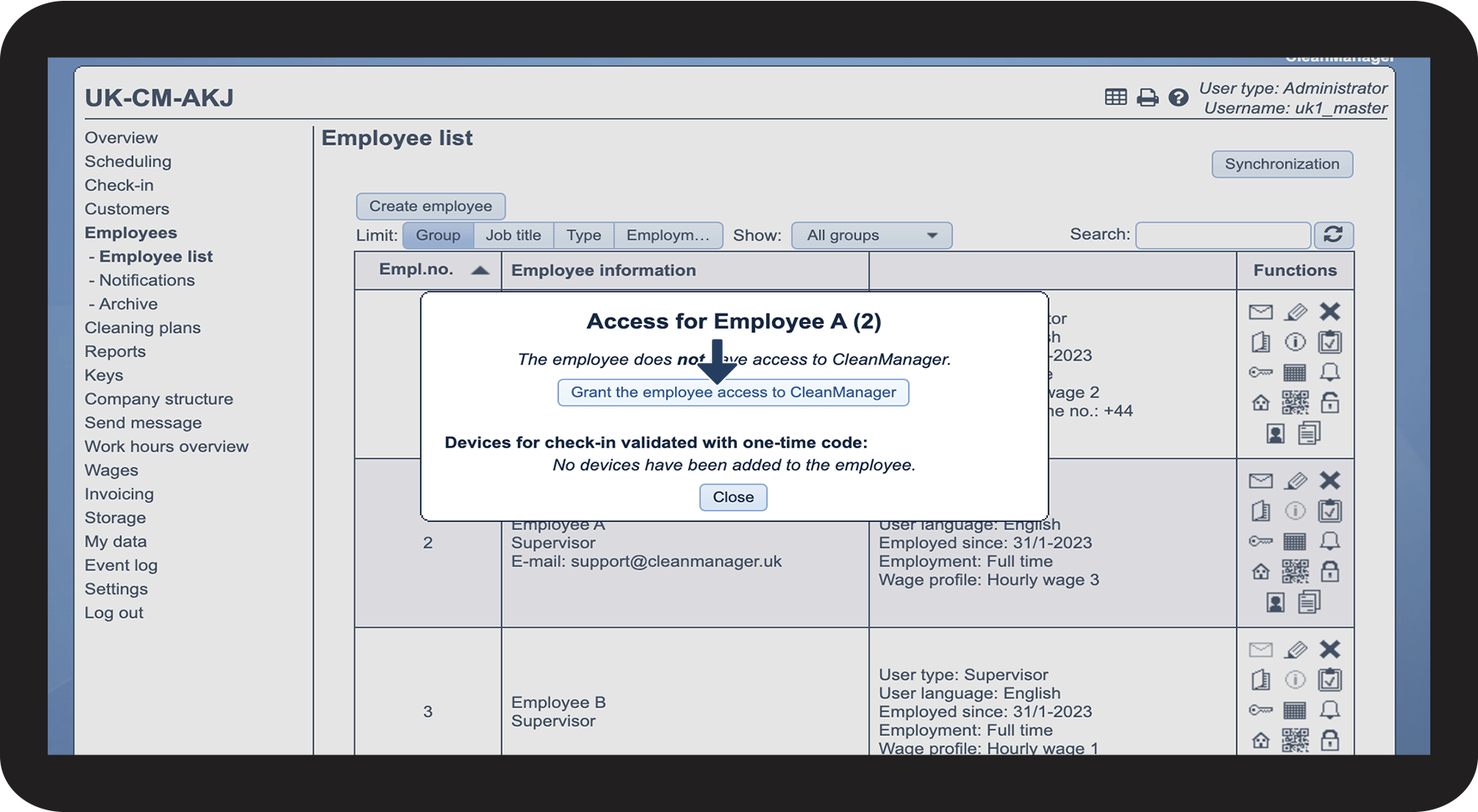Click the portrait photo icon for Employee A

(1276, 602)
